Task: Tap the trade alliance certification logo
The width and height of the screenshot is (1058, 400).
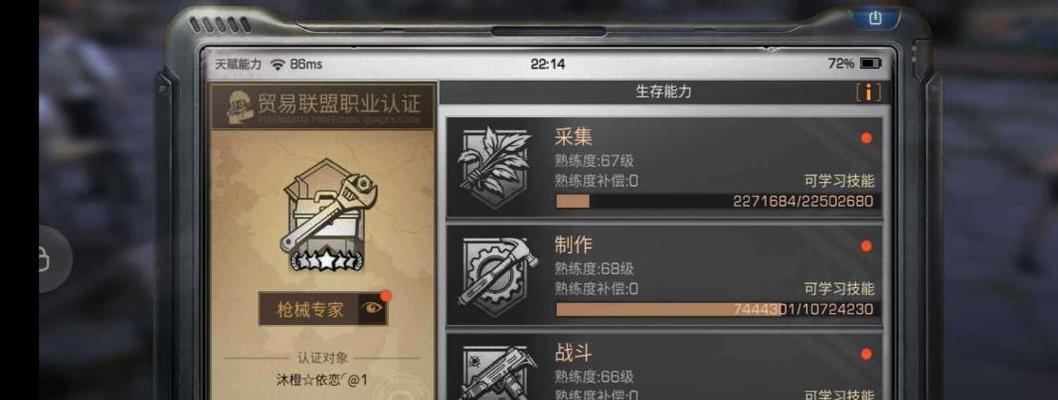Action: [240, 105]
